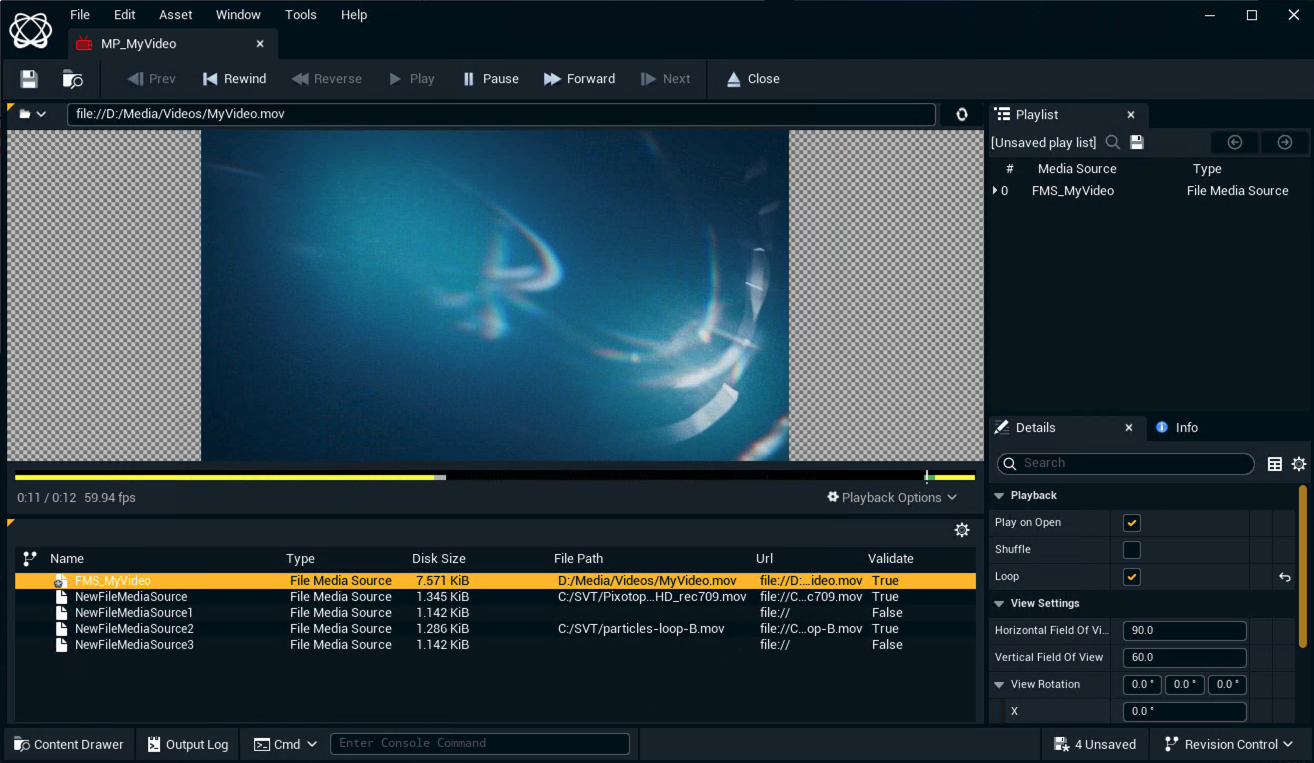Click the video timeline scrubber
Screen dimensions: 1314x763
(495, 477)
